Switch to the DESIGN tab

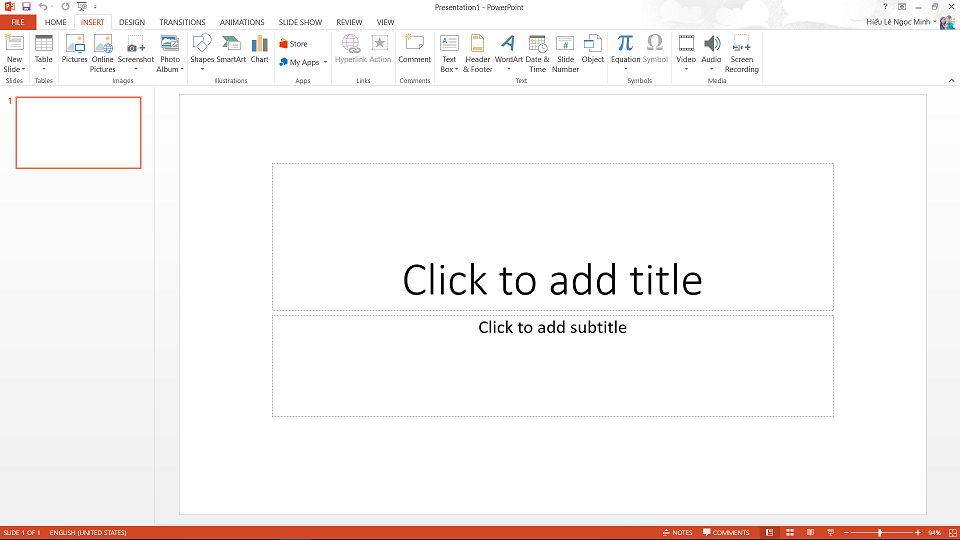132,22
